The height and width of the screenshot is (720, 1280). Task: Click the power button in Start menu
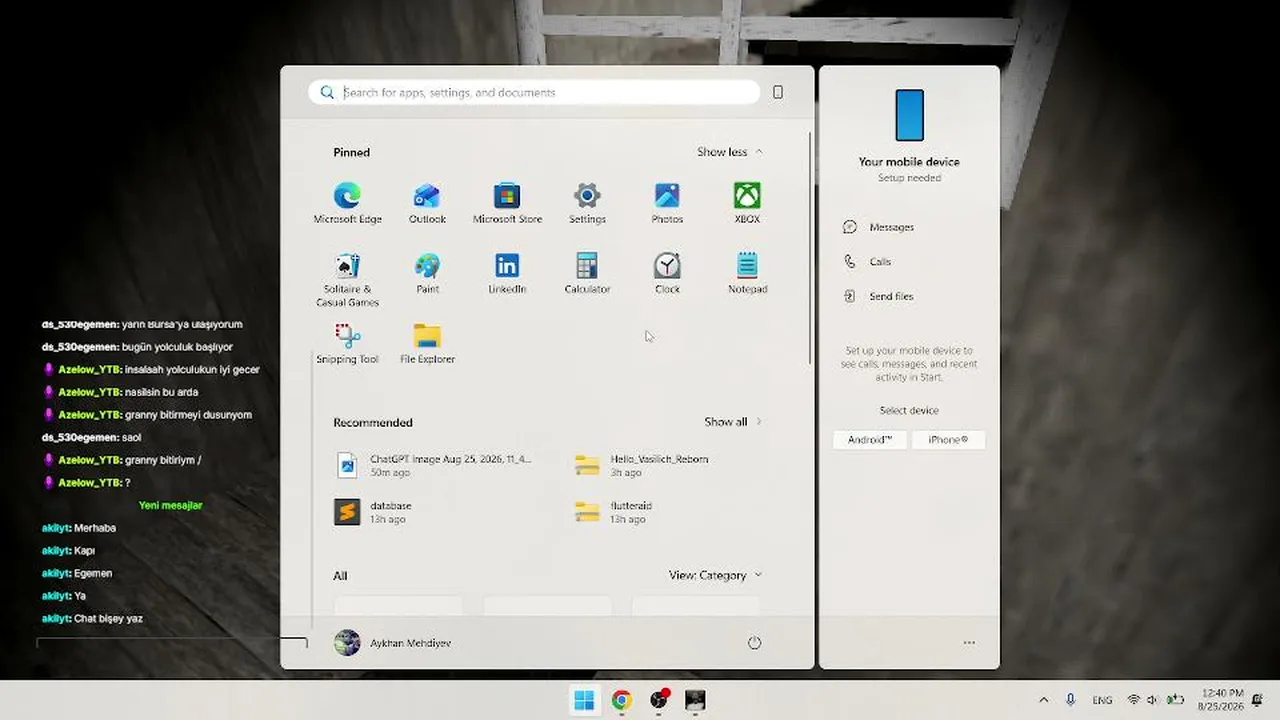pos(754,643)
